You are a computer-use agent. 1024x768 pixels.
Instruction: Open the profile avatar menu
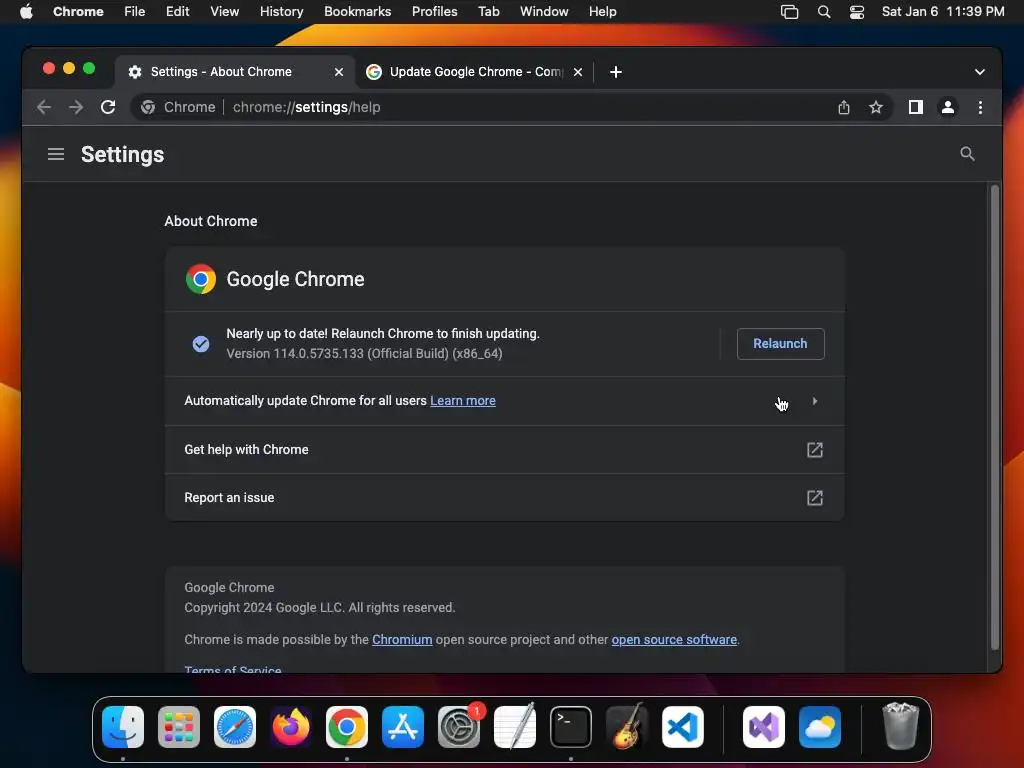click(948, 107)
